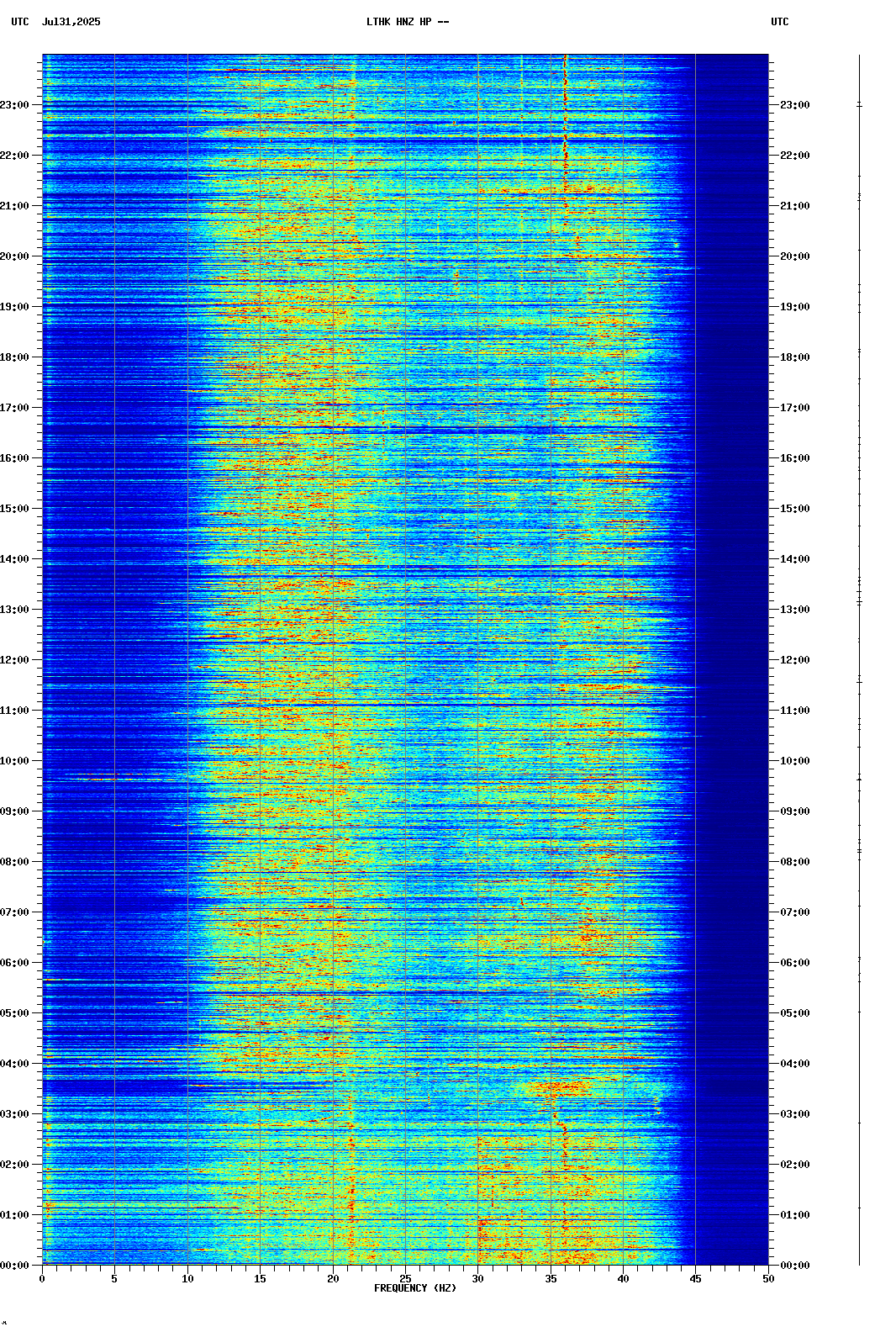The image size is (896, 1332).
Task: Click the UTC label beside the date
Action: point(20,22)
